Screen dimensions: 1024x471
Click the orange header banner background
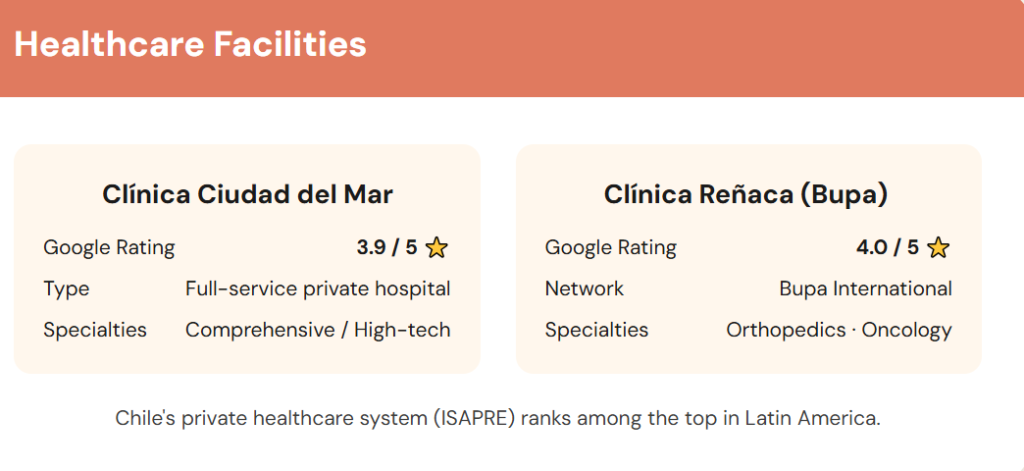(700, 48)
